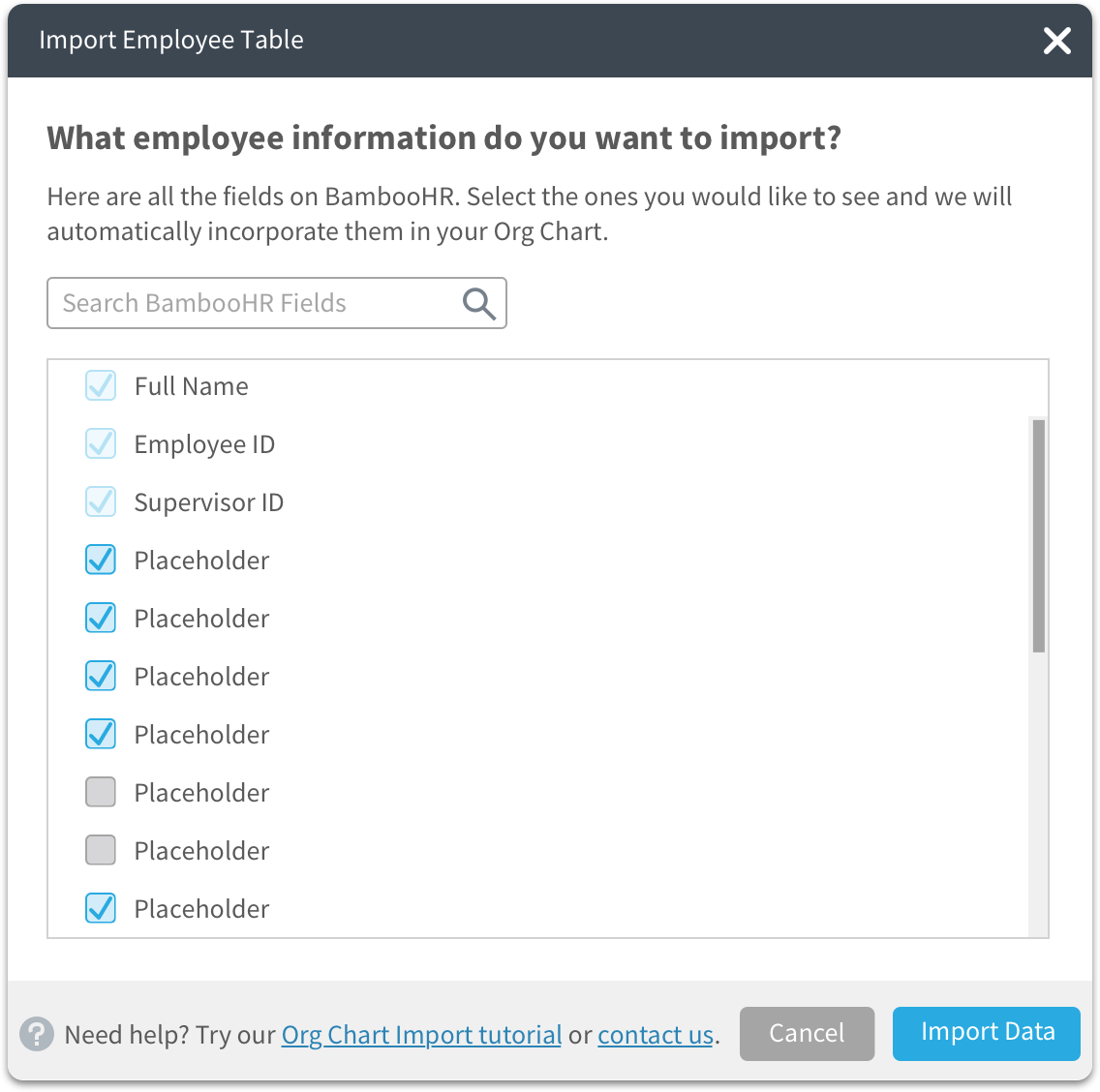Check the second unchecked Placeholder checkbox
The height and width of the screenshot is (1092, 1100).
[101, 850]
